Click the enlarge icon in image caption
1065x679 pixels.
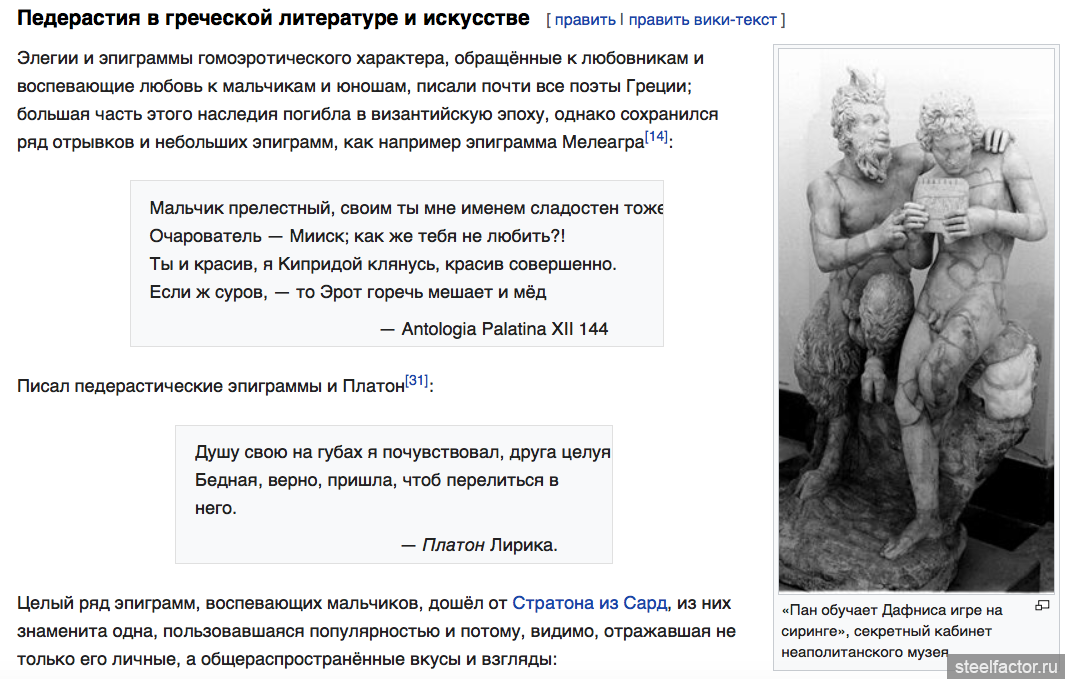pos(1042,606)
